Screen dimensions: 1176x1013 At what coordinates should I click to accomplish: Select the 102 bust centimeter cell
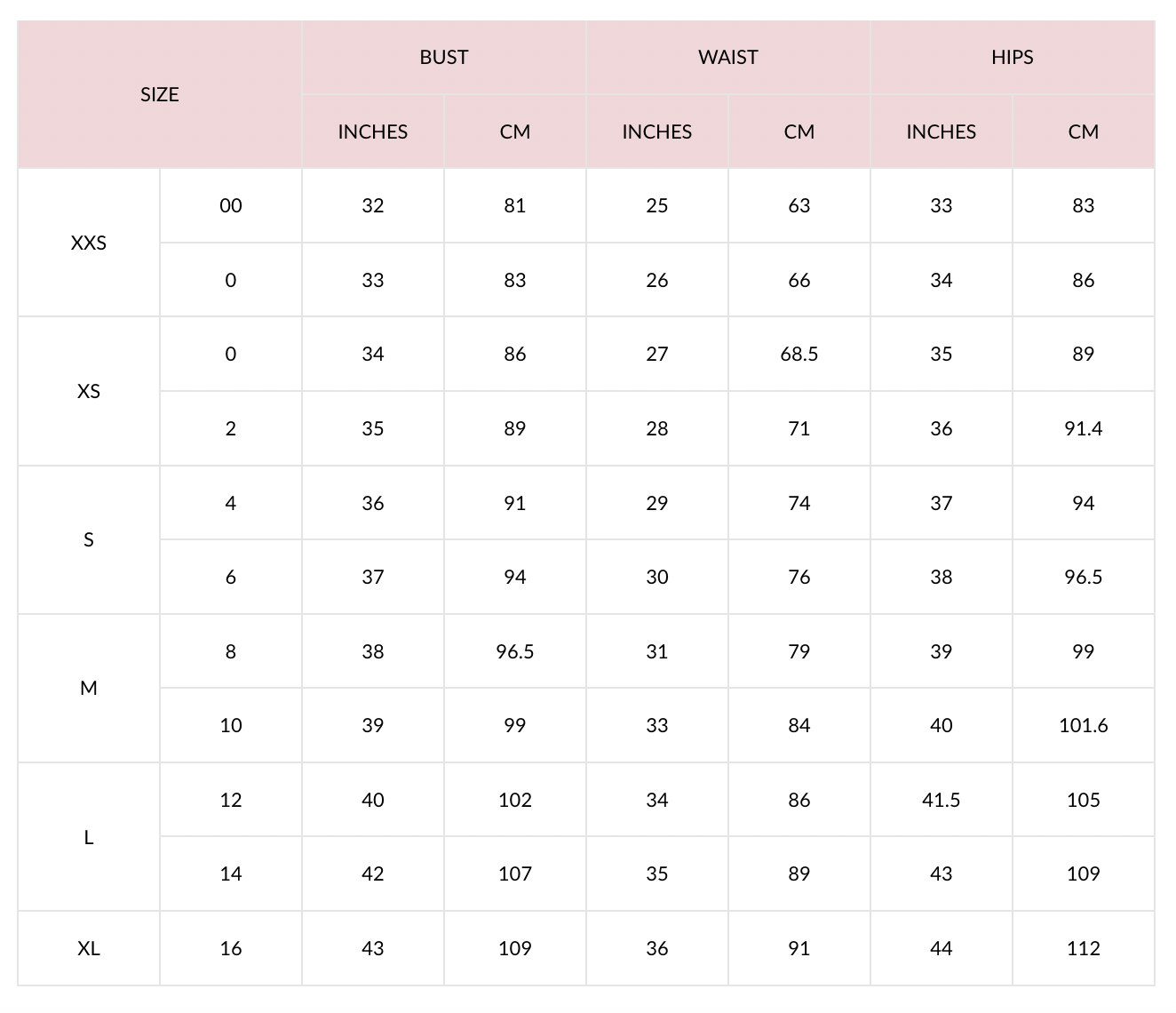click(x=514, y=800)
